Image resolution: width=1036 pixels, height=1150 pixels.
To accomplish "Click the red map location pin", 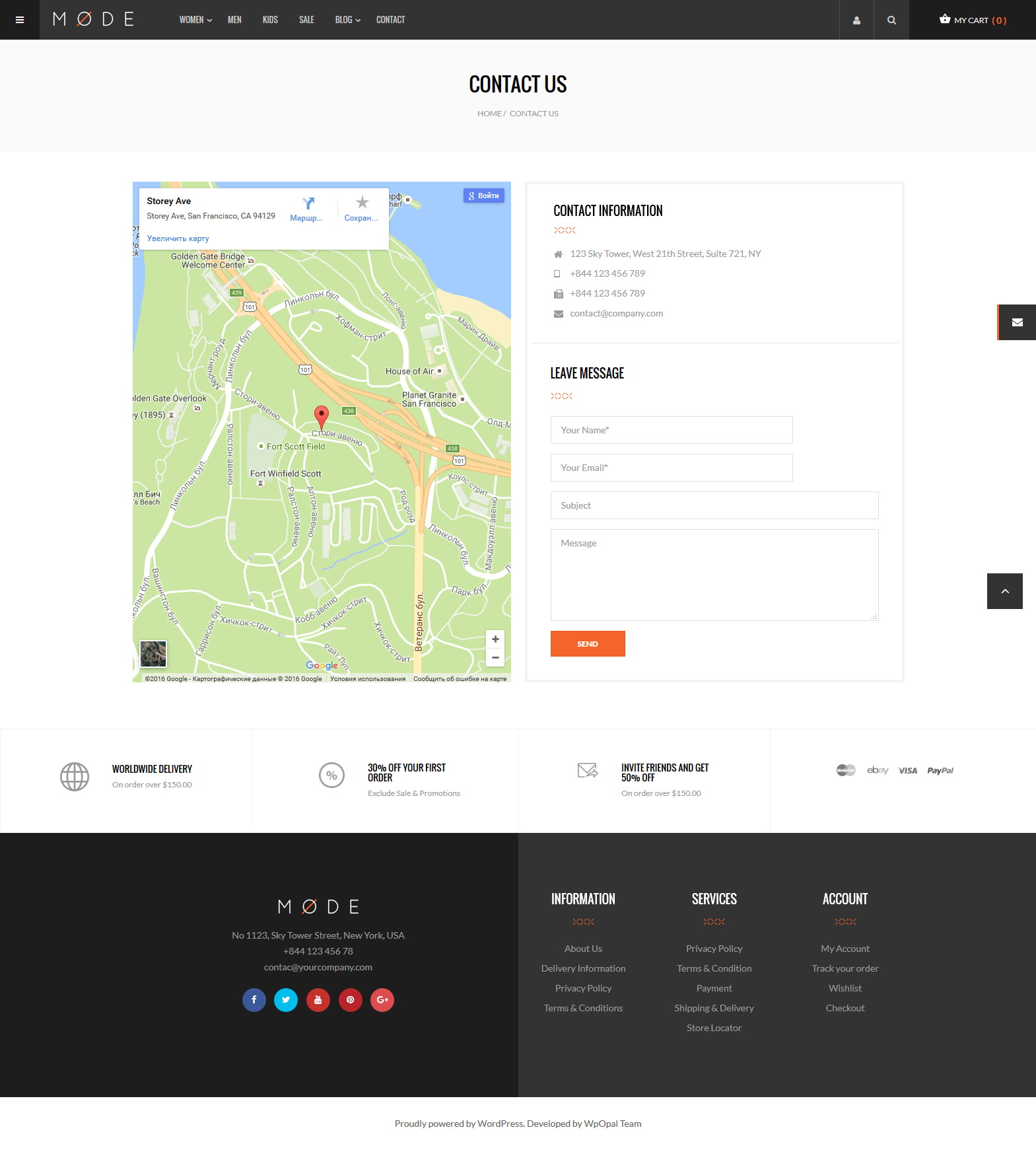I will [x=321, y=418].
